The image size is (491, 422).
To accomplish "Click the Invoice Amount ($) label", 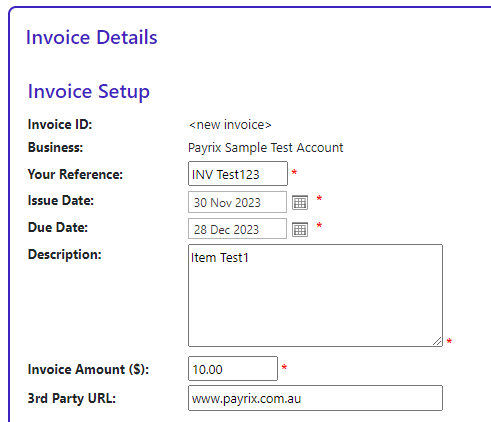I will 88,369.
